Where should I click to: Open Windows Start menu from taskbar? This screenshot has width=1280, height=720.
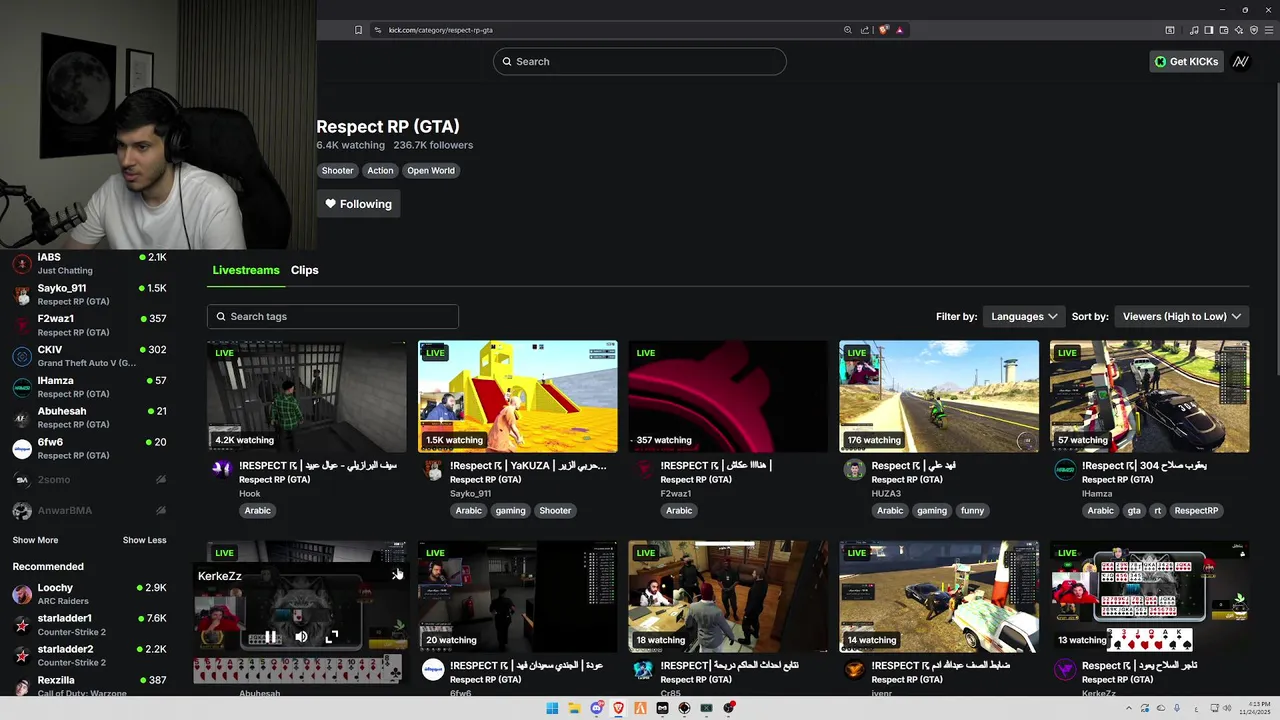tap(552, 708)
